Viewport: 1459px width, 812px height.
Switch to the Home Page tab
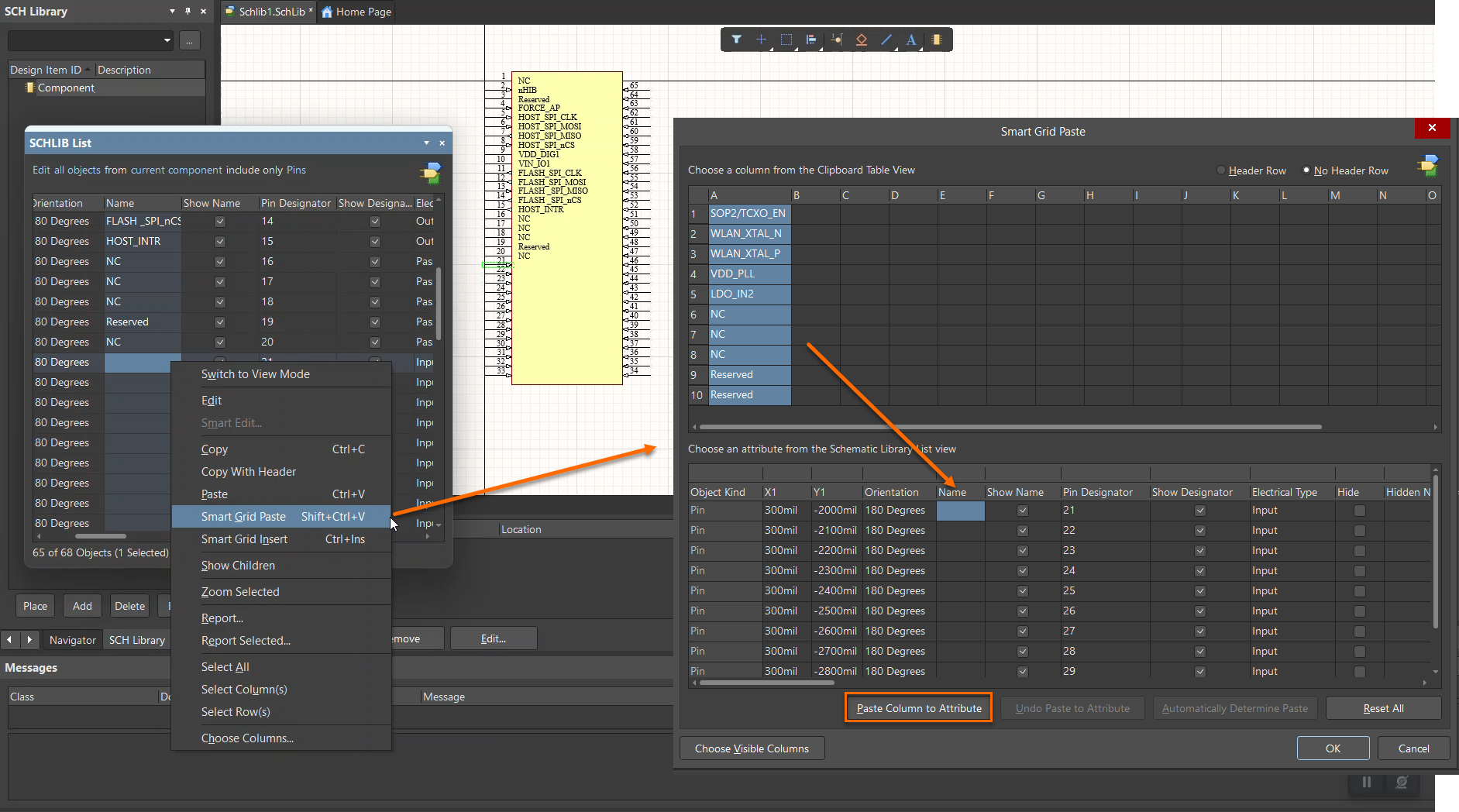tap(356, 12)
